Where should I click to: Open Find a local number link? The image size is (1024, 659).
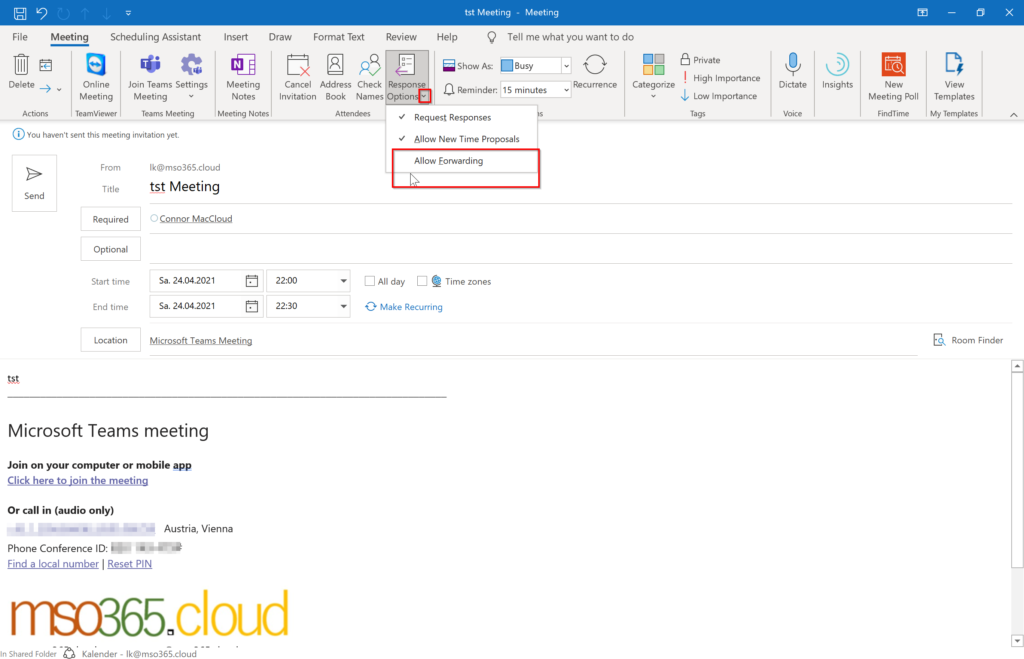[x=53, y=564]
